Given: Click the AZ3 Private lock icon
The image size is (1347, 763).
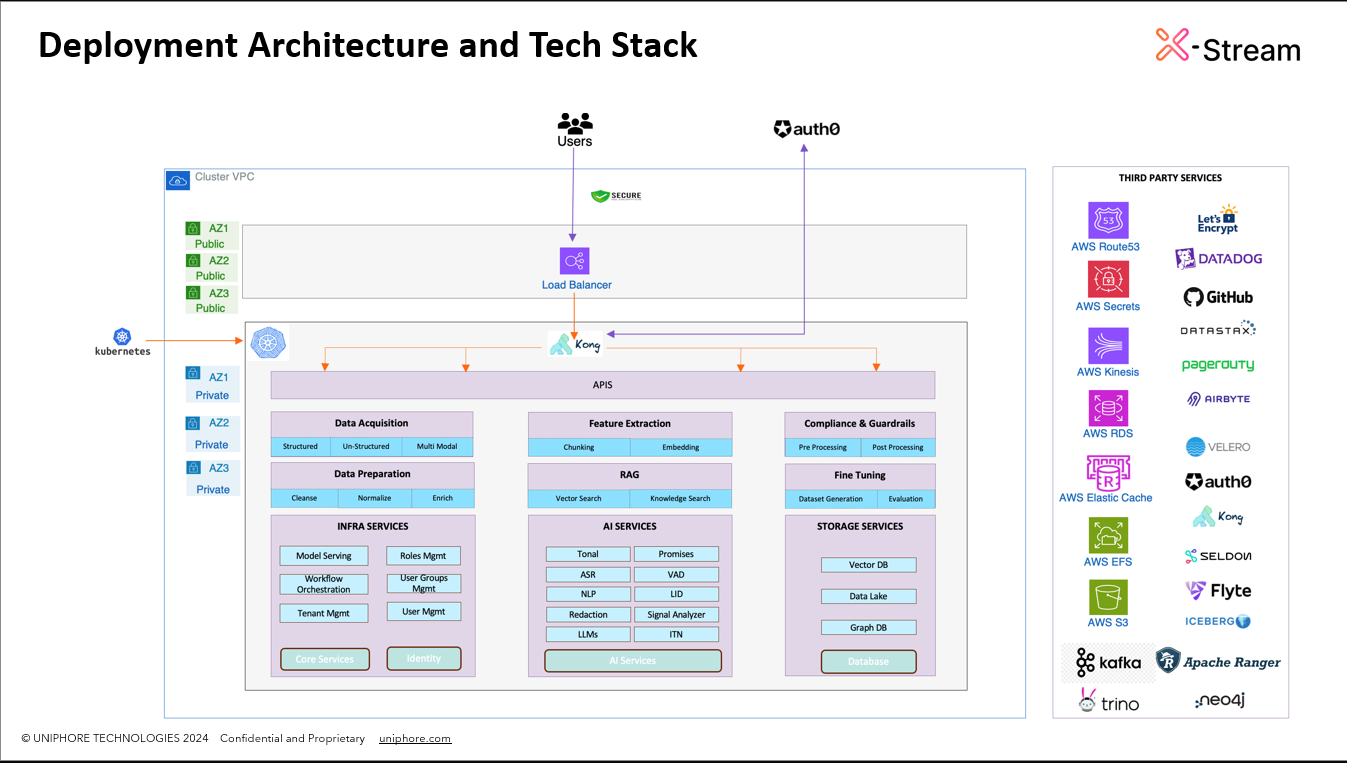Looking at the screenshot, I should pos(193,467).
